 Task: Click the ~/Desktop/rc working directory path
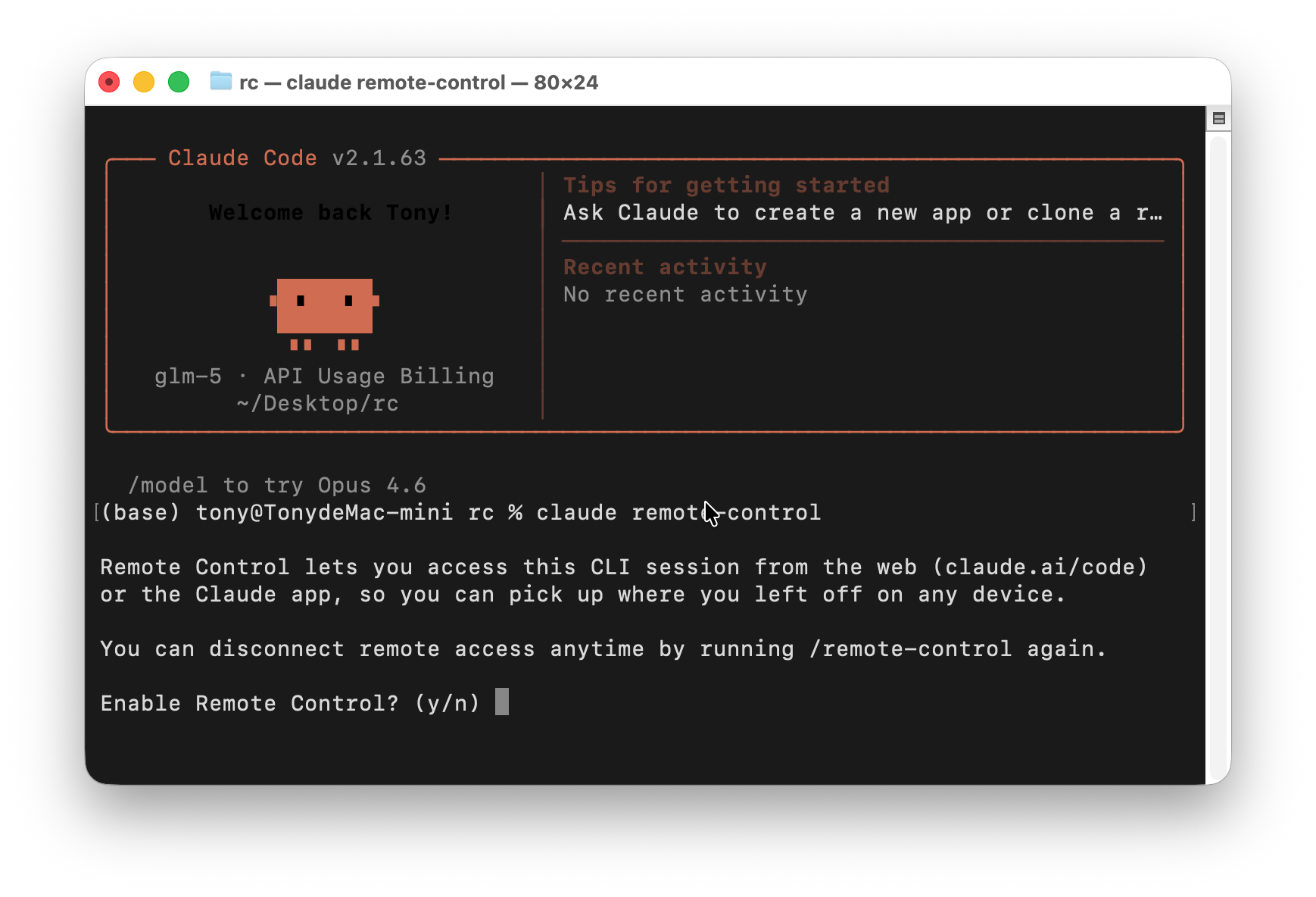[x=317, y=404]
